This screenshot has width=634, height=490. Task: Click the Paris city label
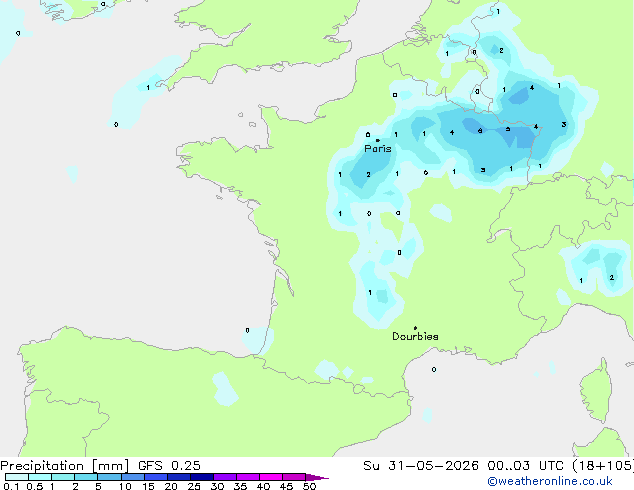click(x=378, y=149)
